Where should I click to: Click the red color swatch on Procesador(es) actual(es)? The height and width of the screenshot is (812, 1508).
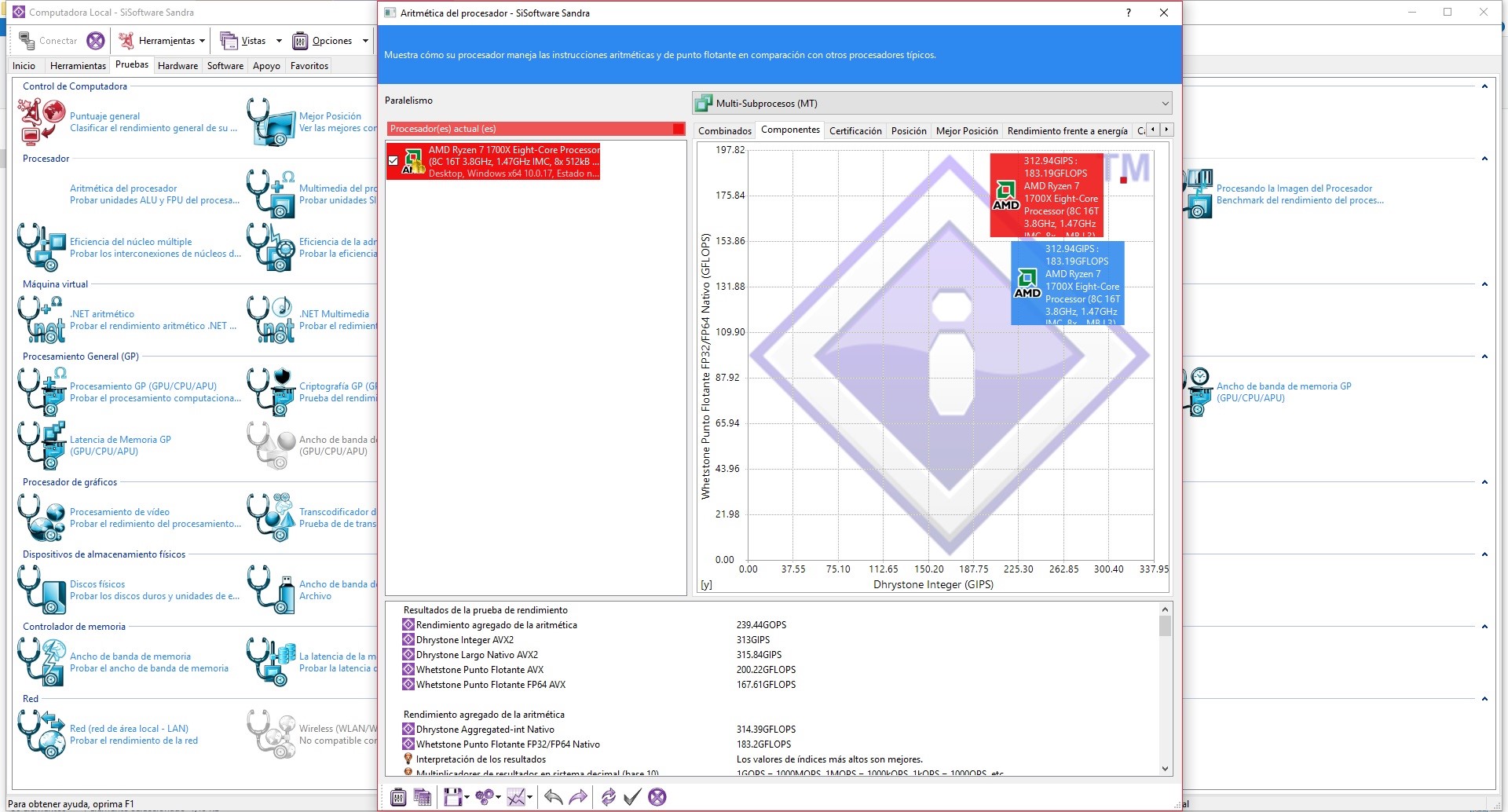click(x=679, y=129)
